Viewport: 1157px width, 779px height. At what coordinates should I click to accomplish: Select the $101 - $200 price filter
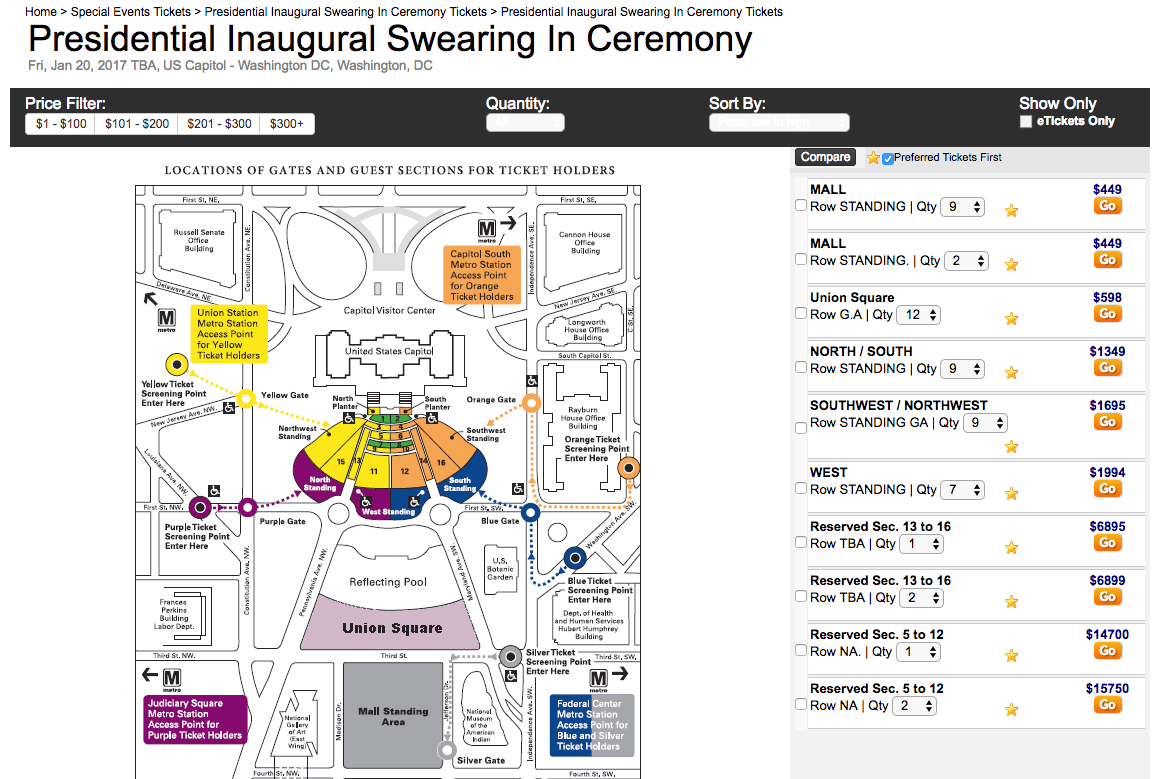tap(137, 124)
